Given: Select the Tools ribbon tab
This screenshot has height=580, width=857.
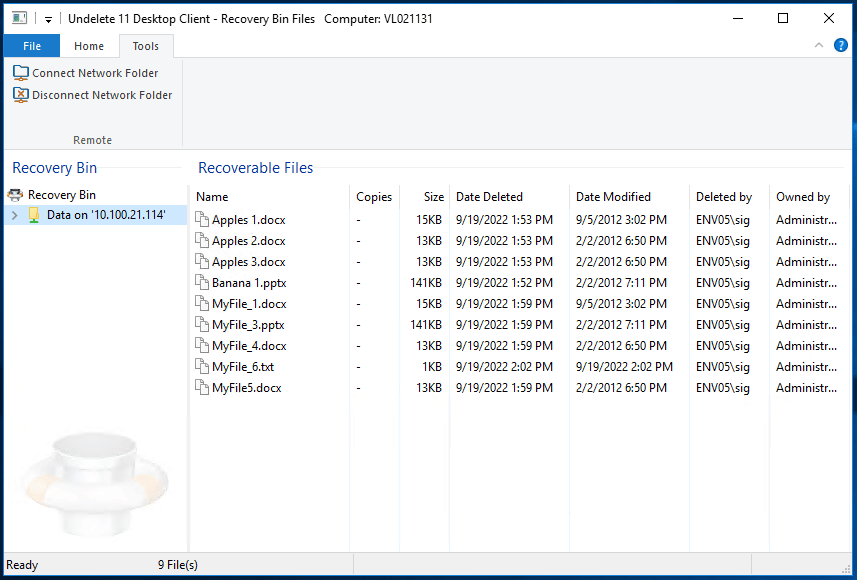Looking at the screenshot, I should (x=145, y=45).
